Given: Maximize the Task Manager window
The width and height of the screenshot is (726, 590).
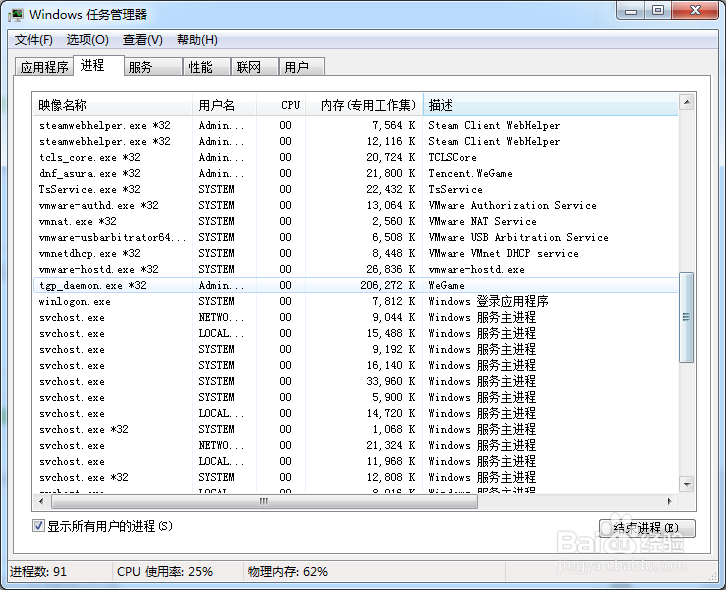Looking at the screenshot, I should (657, 11).
